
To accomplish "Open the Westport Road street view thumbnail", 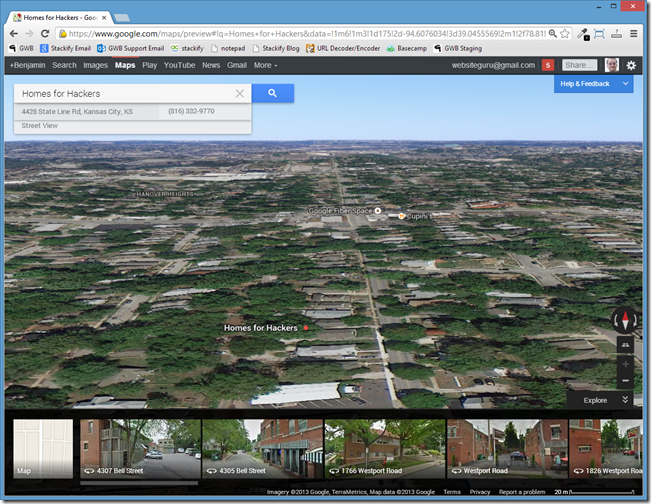I will (507, 448).
